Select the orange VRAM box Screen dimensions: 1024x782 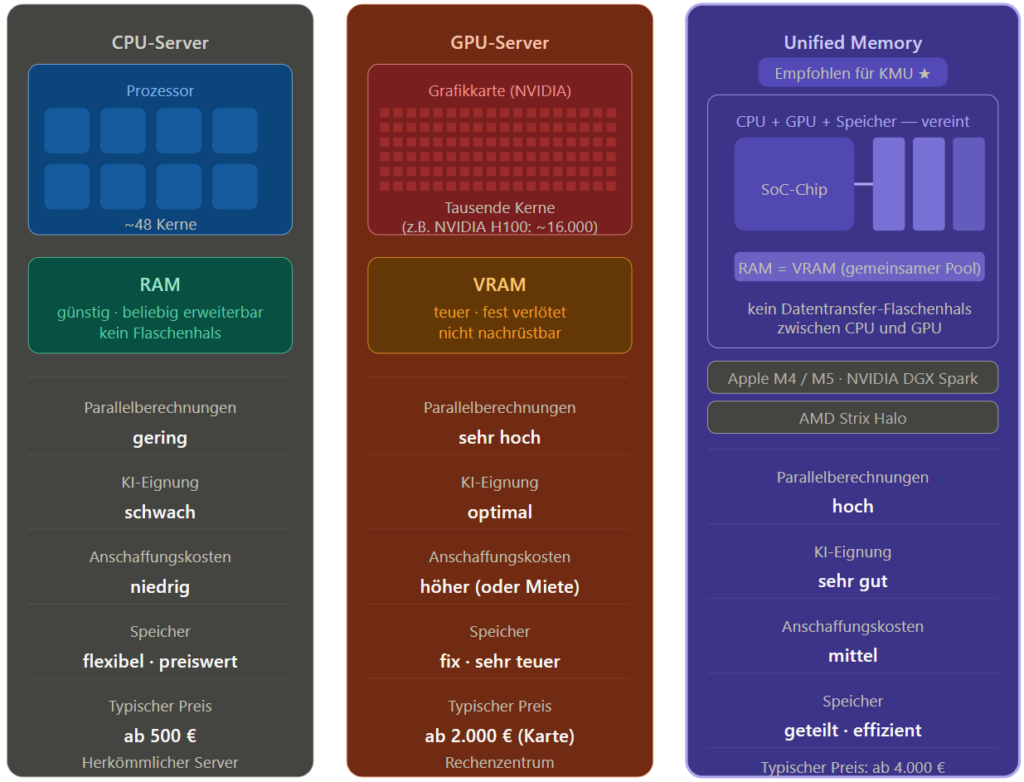[499, 306]
